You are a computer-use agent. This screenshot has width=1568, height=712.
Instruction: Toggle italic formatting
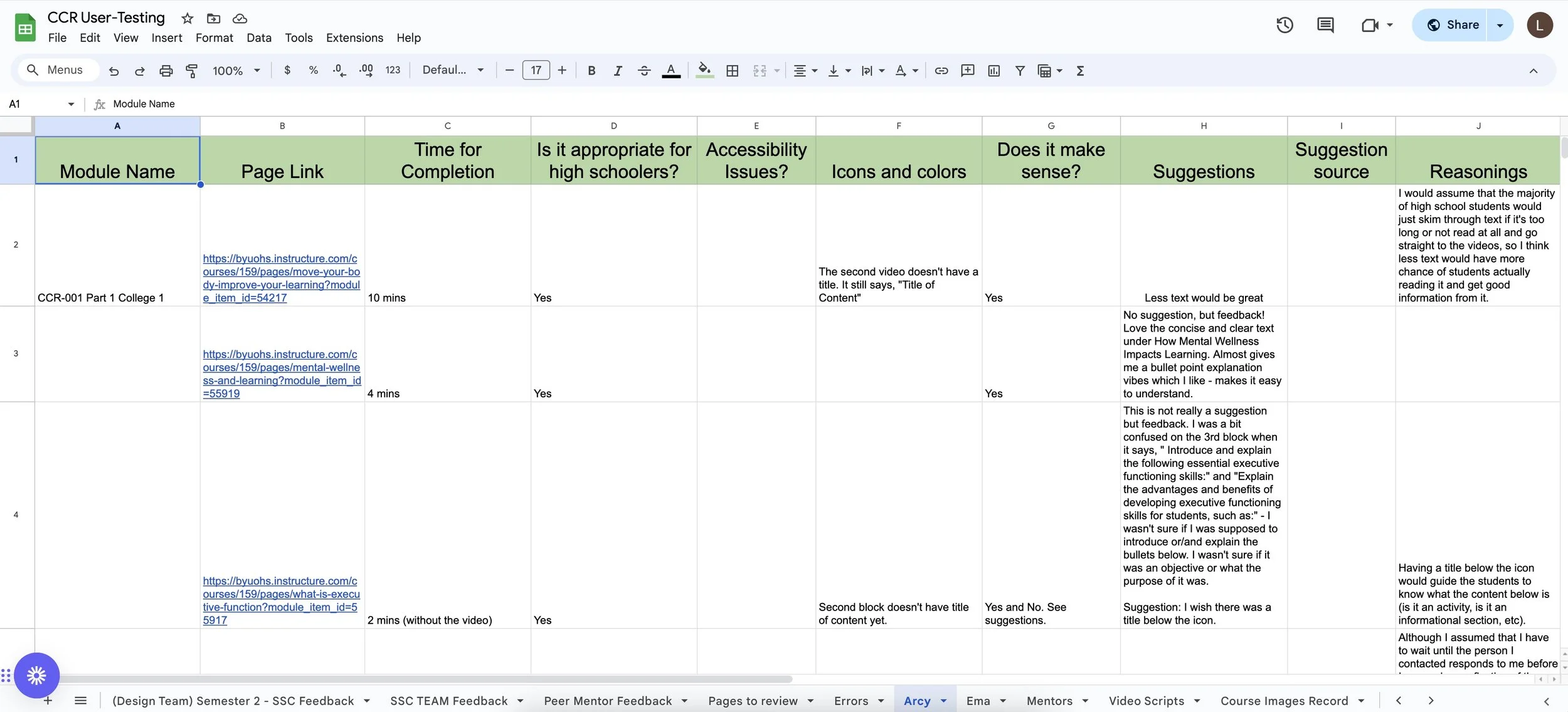618,70
